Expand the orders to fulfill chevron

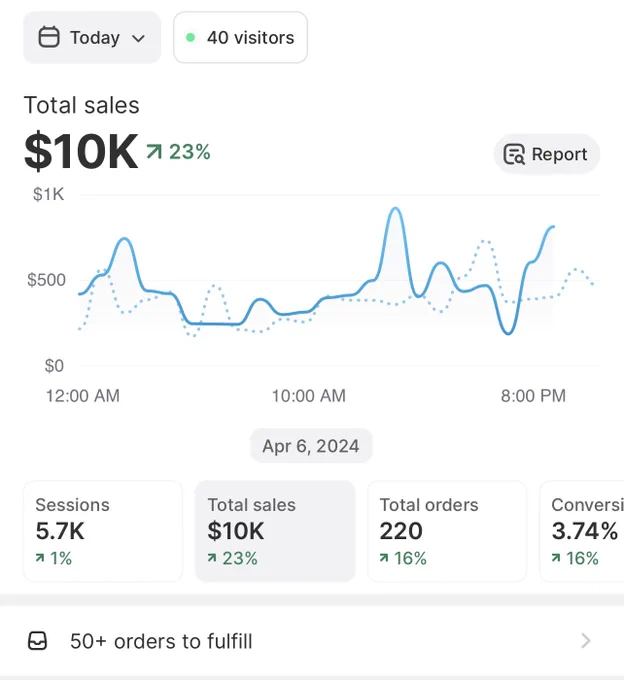click(585, 641)
